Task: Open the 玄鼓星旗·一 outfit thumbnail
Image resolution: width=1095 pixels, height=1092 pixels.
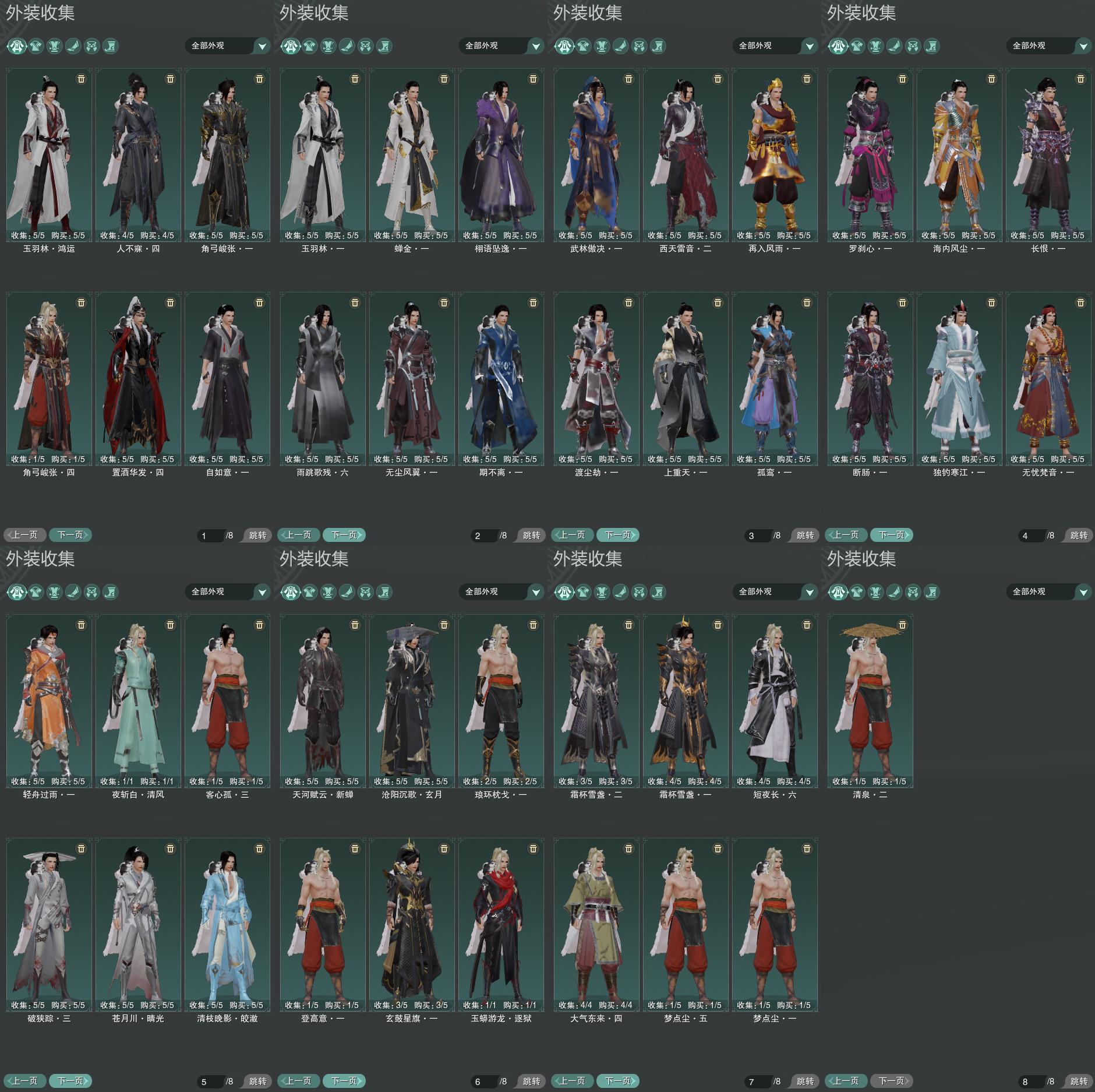Action: click(x=412, y=925)
